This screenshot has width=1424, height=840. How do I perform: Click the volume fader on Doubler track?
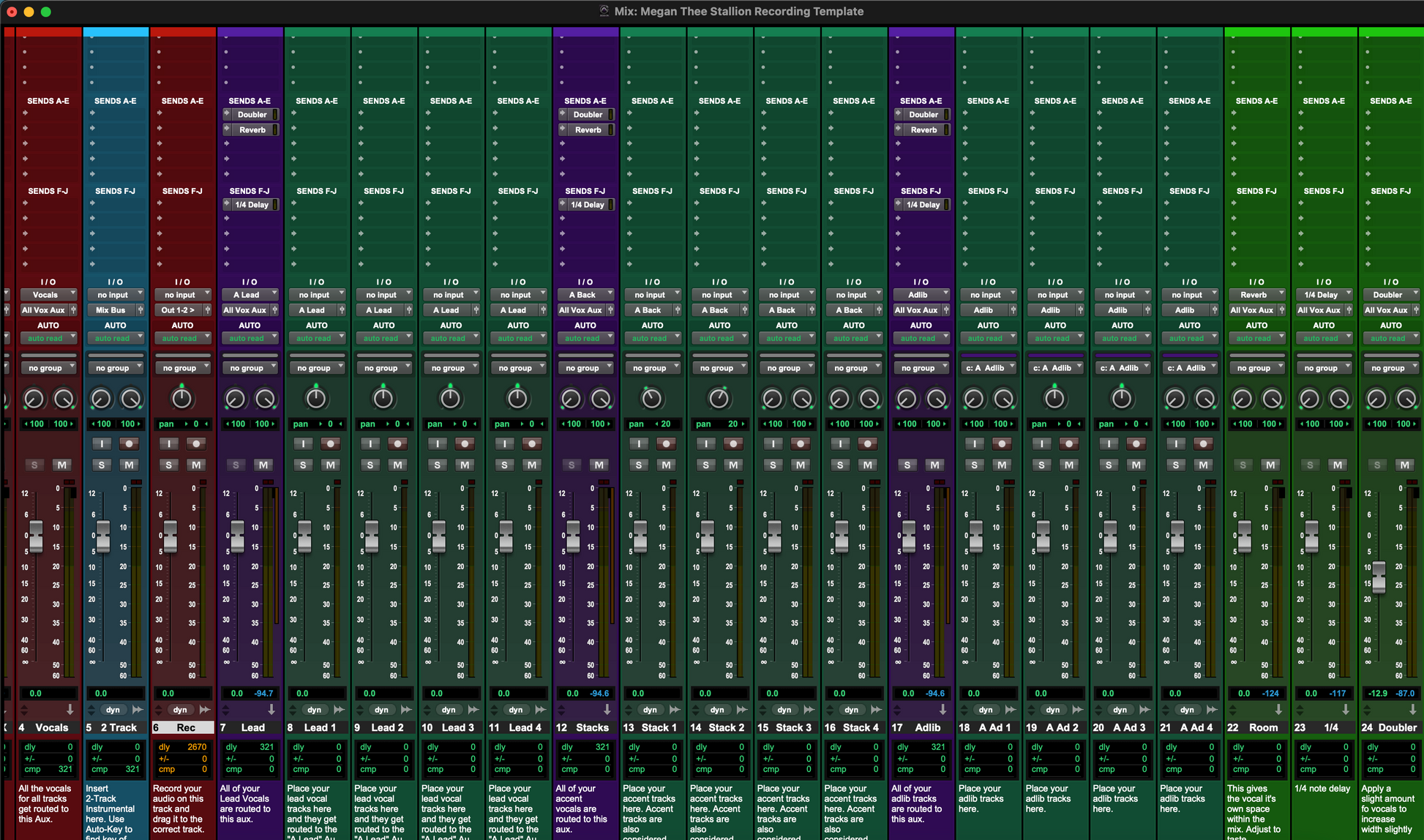(x=1379, y=577)
